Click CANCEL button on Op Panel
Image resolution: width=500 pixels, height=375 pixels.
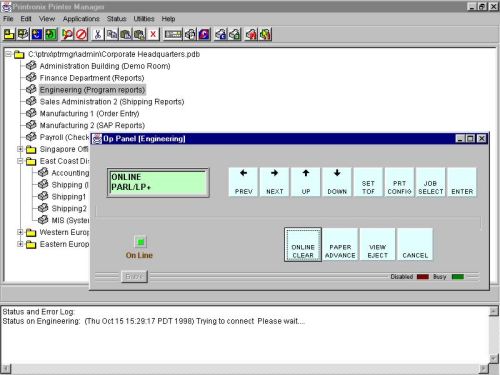tap(415, 245)
